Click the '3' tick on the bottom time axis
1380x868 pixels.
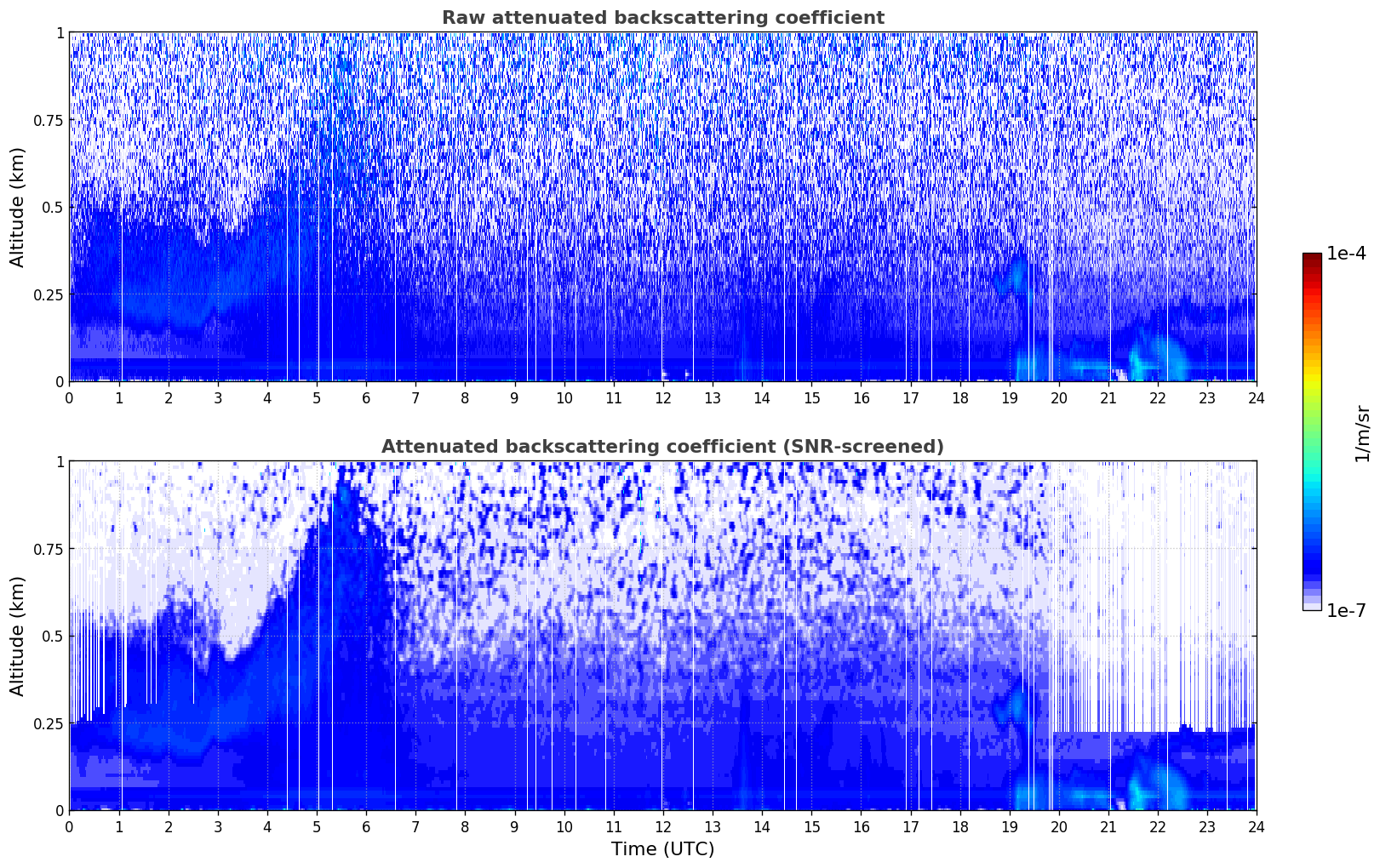pyautogui.click(x=218, y=826)
